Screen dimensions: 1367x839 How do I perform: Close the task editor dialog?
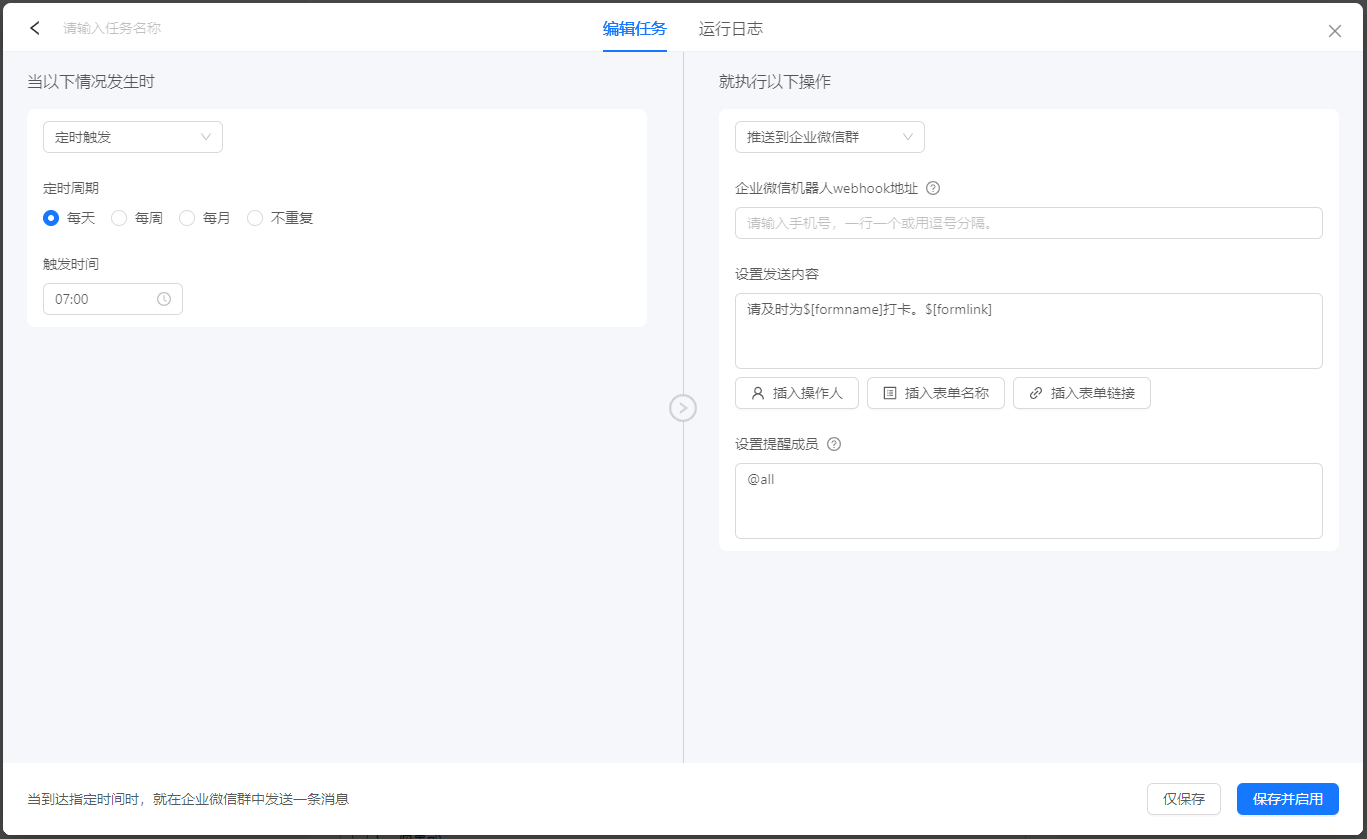(1335, 31)
